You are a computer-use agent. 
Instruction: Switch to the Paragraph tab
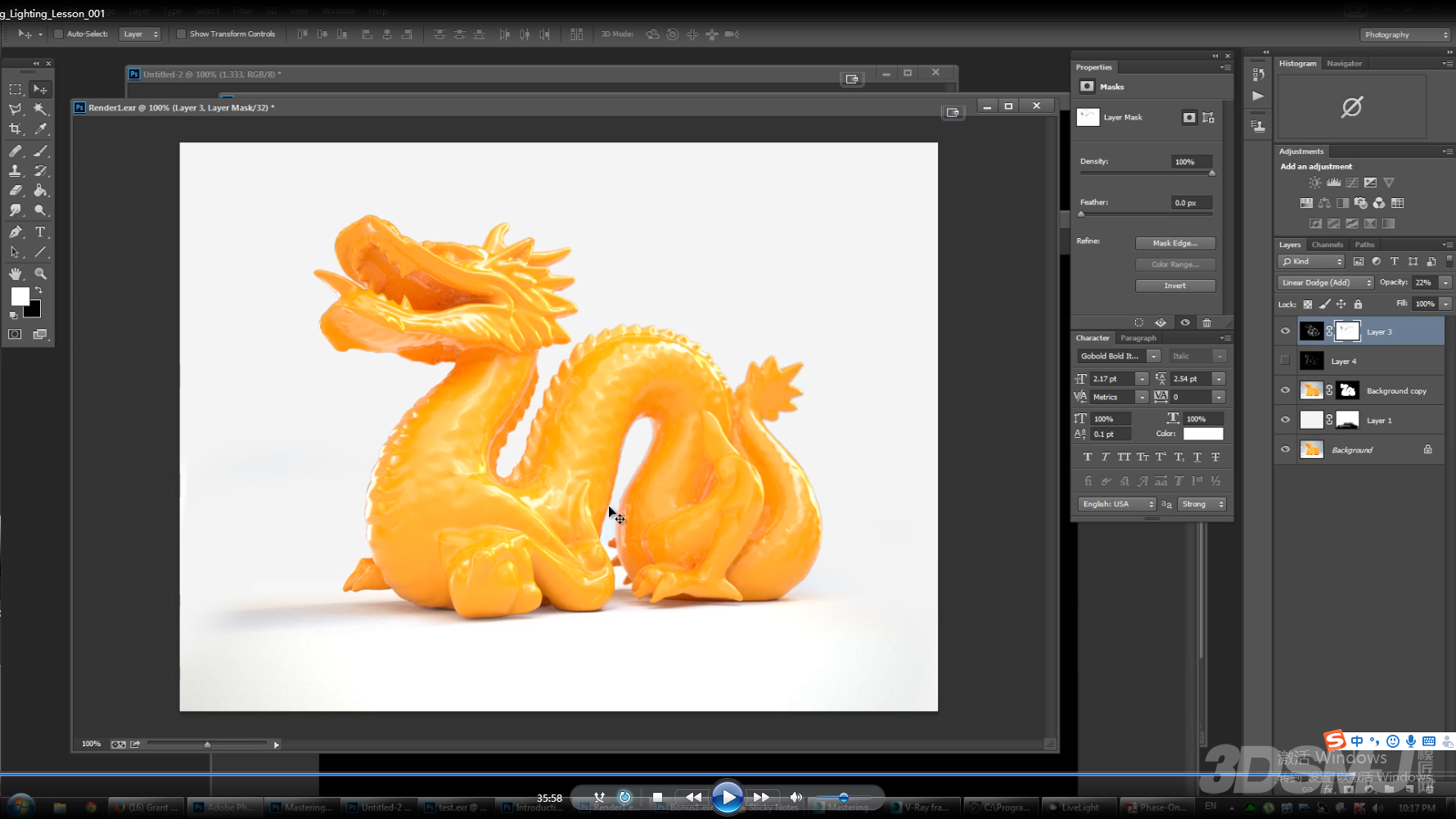(1138, 338)
